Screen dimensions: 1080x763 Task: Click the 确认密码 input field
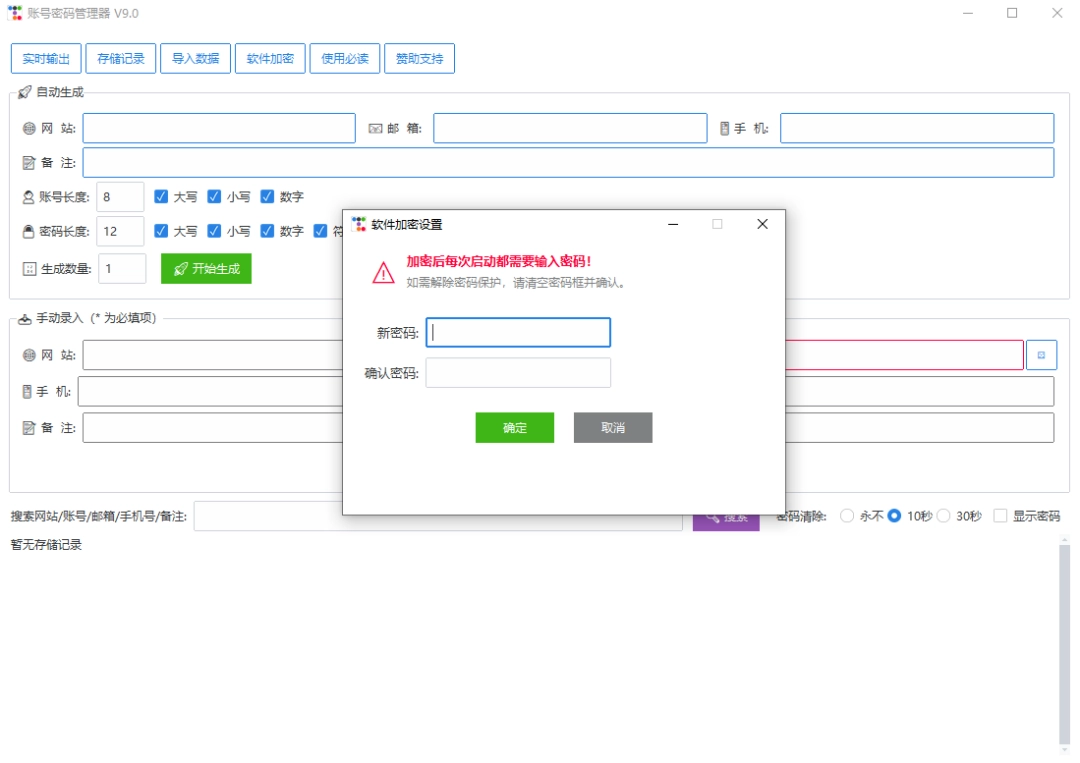[518, 373]
